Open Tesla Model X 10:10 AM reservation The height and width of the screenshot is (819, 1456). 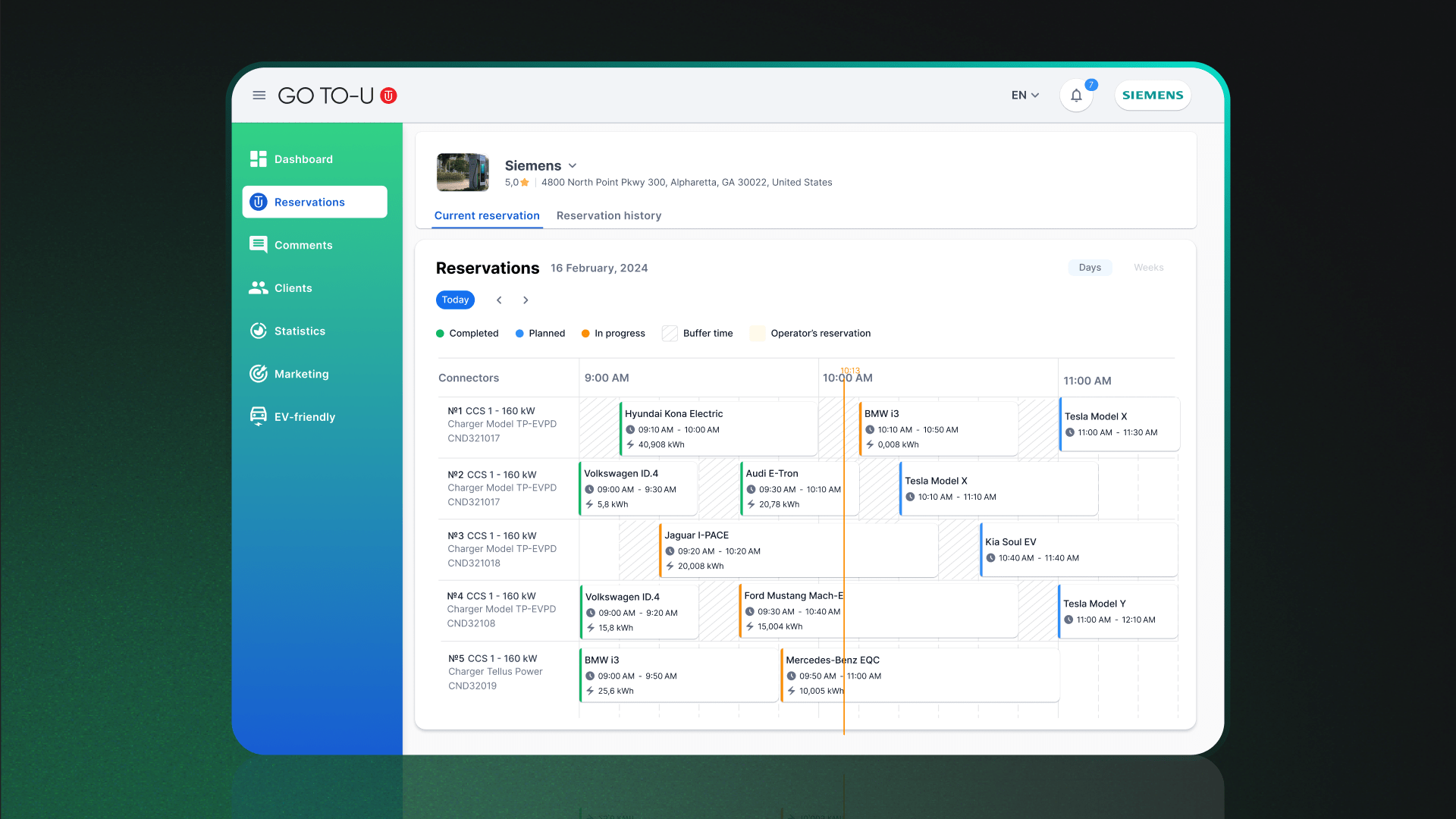pyautogui.click(x=999, y=488)
